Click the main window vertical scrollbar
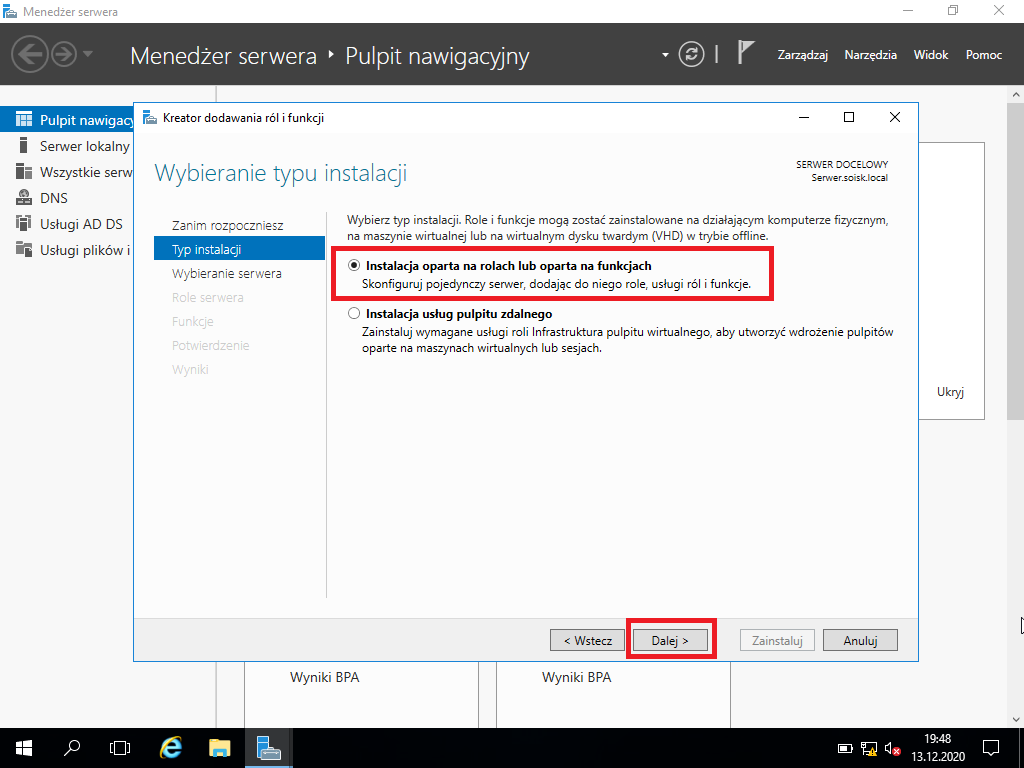The height and width of the screenshot is (768, 1024). 1016,261
